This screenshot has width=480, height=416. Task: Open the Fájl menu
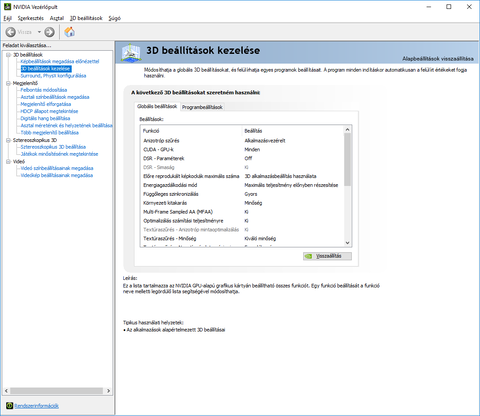(8, 18)
